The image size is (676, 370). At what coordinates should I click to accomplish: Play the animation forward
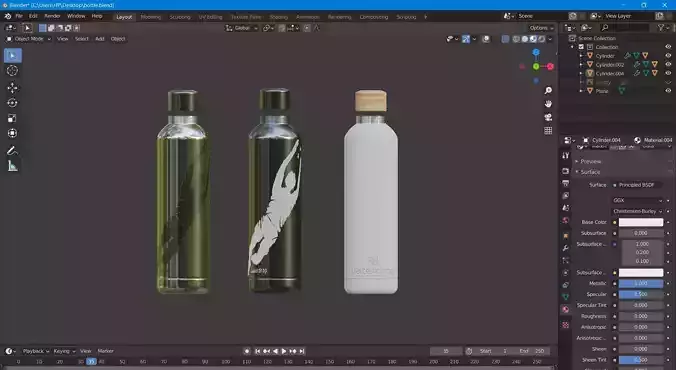284,351
